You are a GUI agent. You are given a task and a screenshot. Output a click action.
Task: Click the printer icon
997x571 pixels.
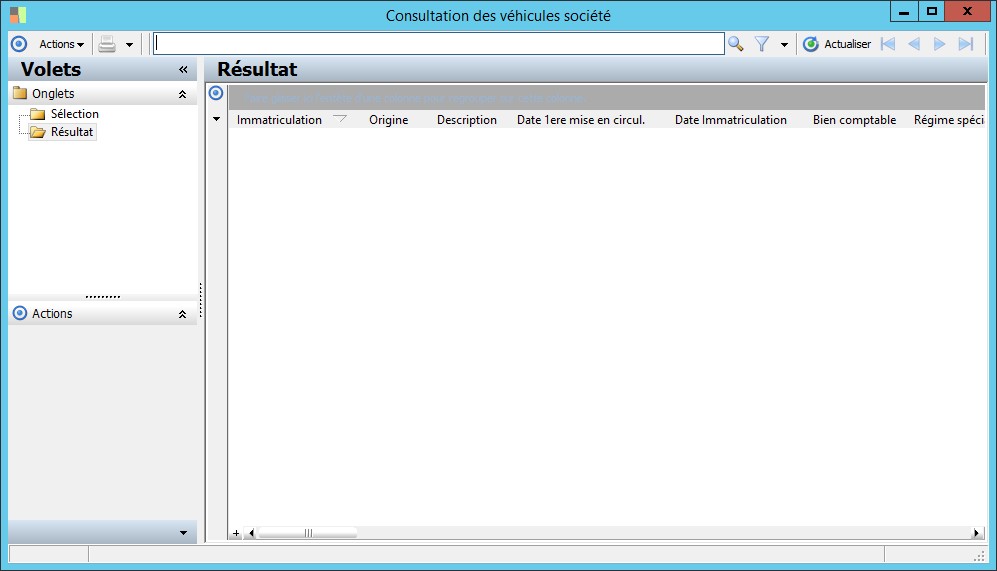tap(107, 44)
